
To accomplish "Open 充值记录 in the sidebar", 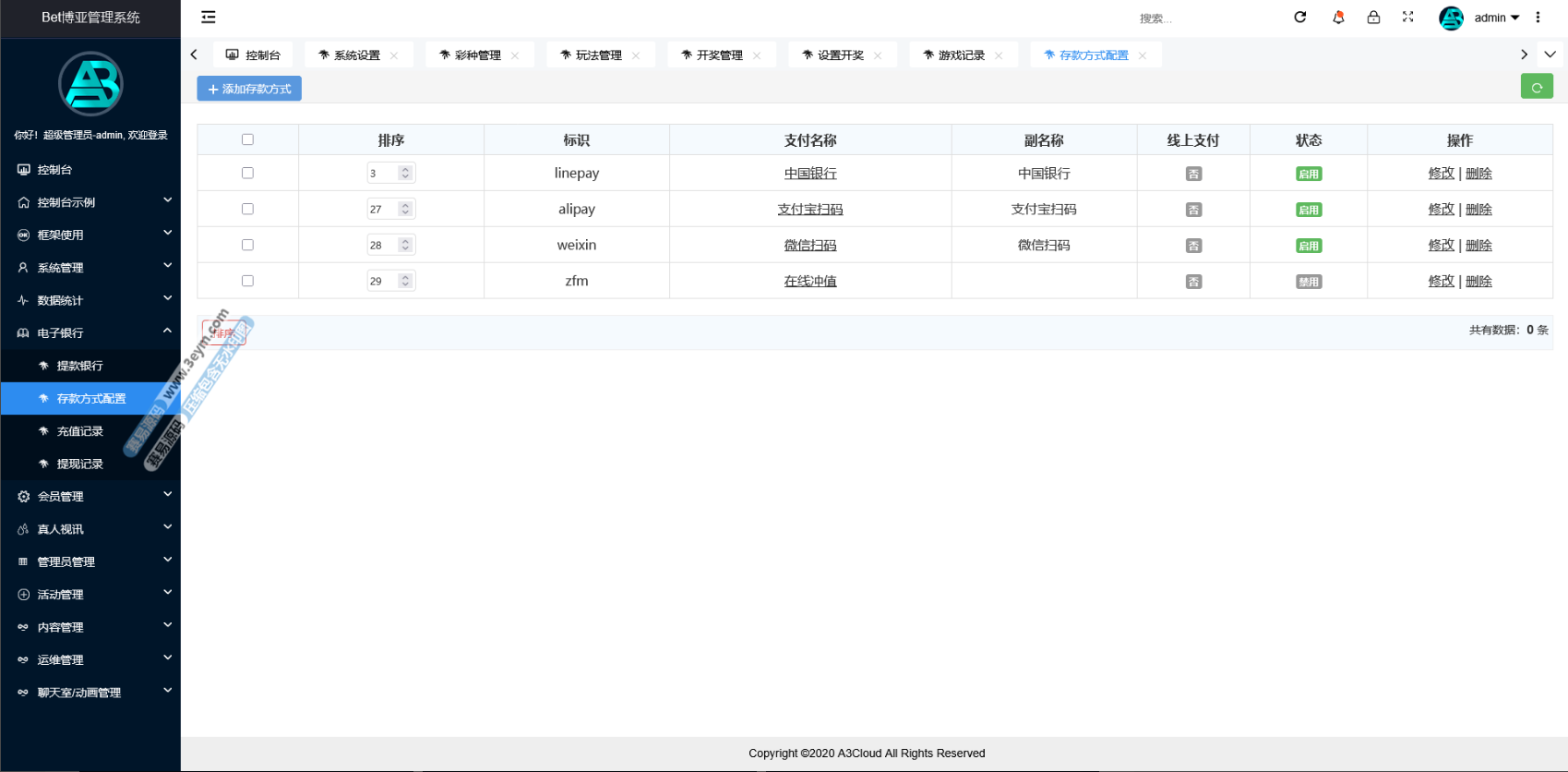I will pyautogui.click(x=80, y=431).
